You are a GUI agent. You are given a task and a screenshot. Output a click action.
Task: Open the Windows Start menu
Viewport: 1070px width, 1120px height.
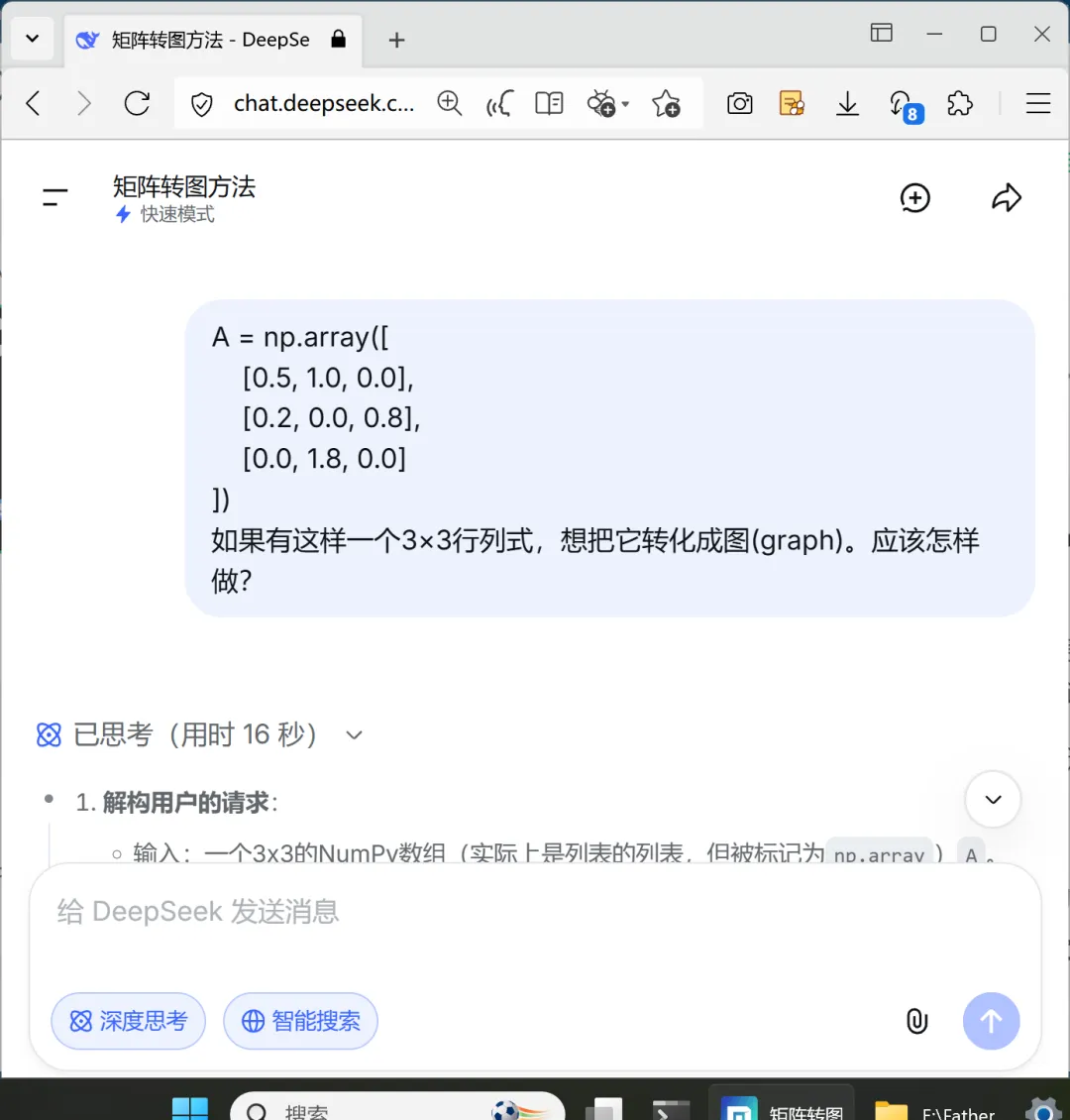190,1107
